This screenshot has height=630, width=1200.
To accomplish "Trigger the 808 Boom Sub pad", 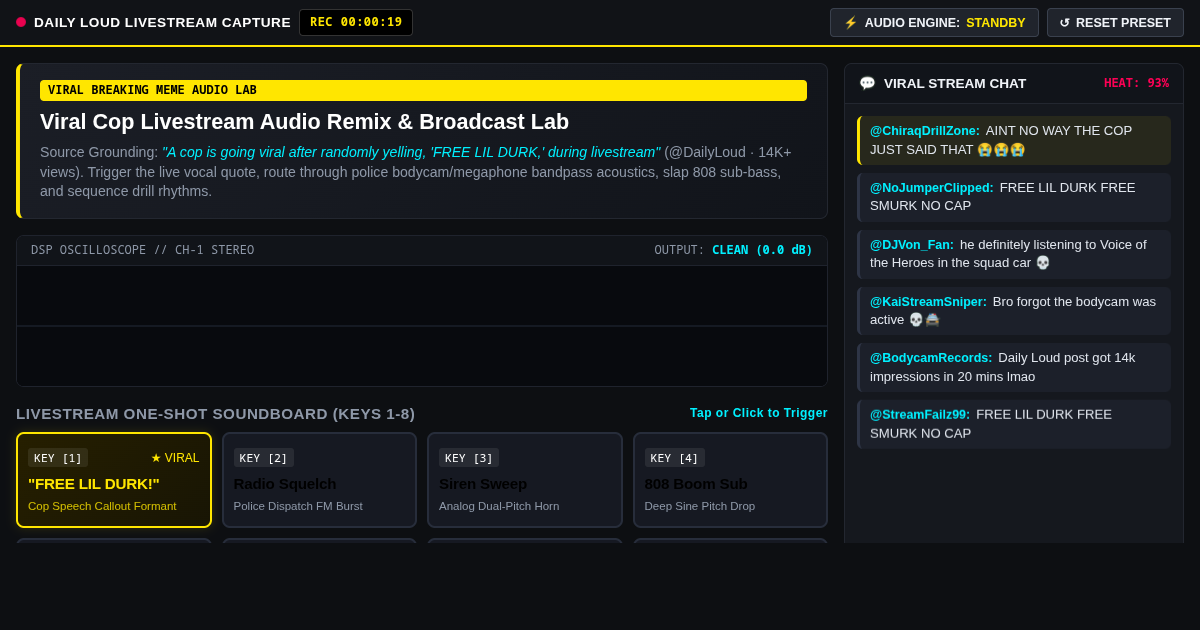I will click(x=730, y=480).
